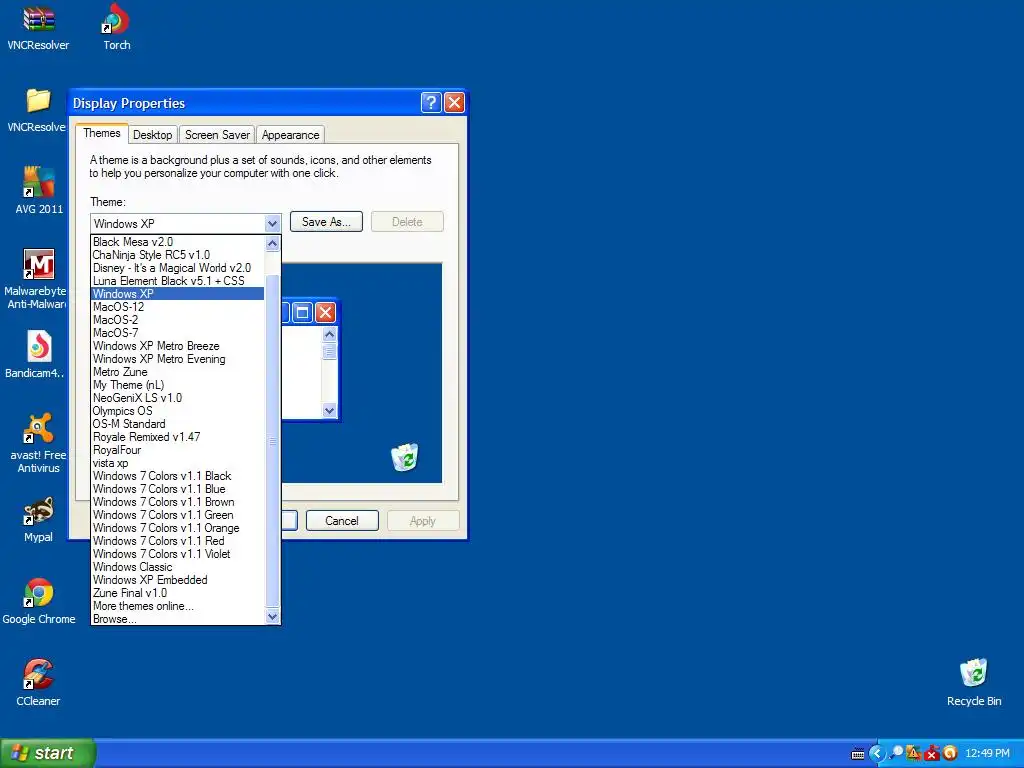Select Windows 7 Colors v1.1 Black
This screenshot has height=768, width=1024.
(x=178, y=476)
